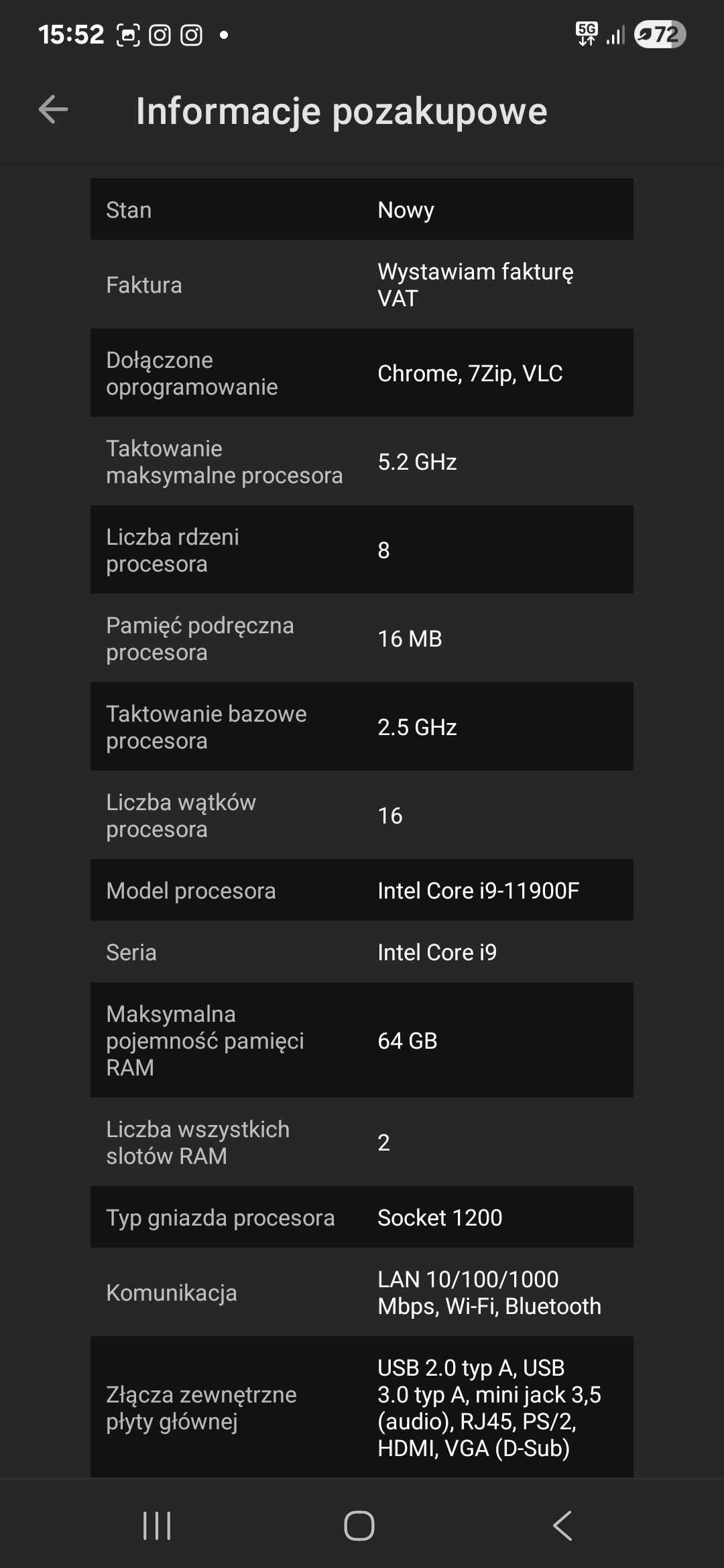
Task: Open the recent apps navigation button
Action: (x=157, y=1526)
